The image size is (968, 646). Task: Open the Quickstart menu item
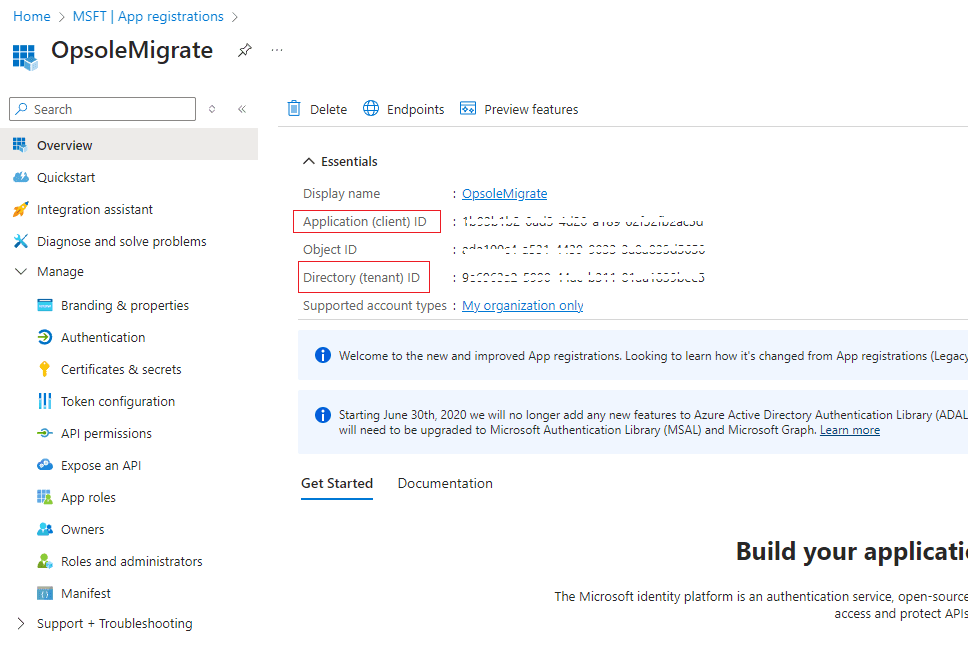coord(66,177)
